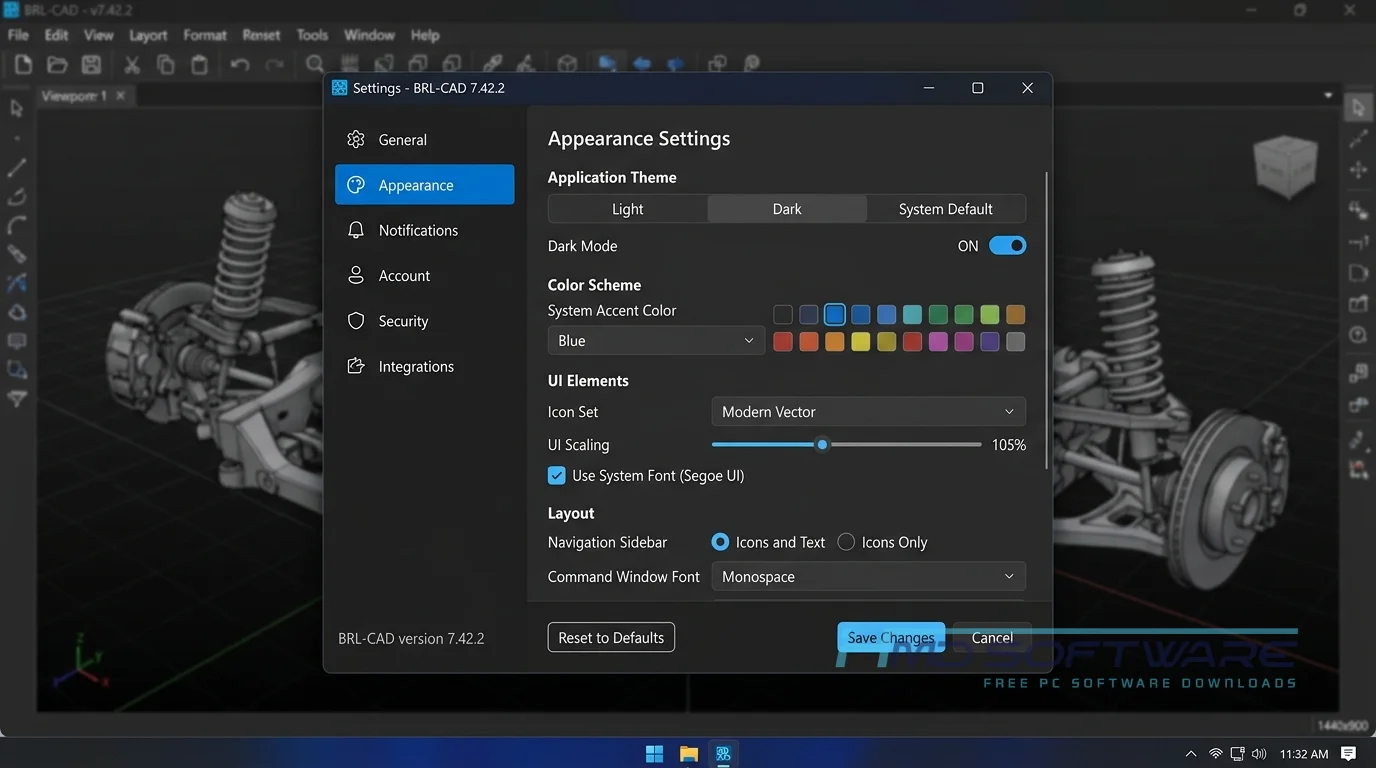Go to Security settings section
Image resolution: width=1376 pixels, height=768 pixels.
point(425,321)
